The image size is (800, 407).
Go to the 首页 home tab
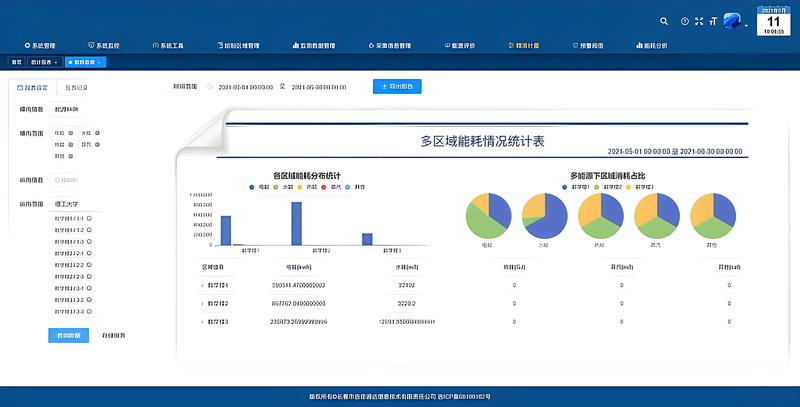(17, 62)
